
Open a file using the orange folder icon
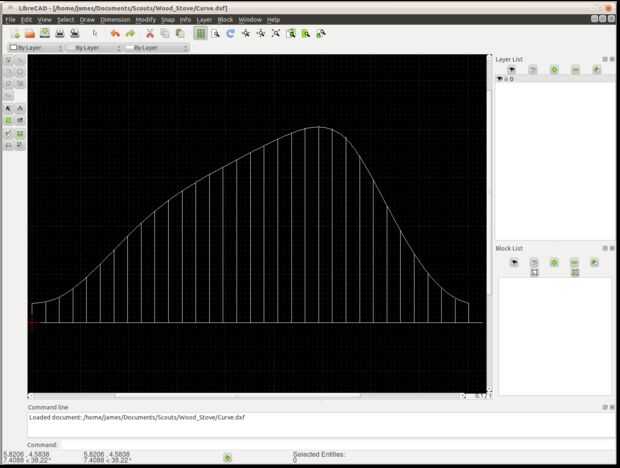point(30,34)
